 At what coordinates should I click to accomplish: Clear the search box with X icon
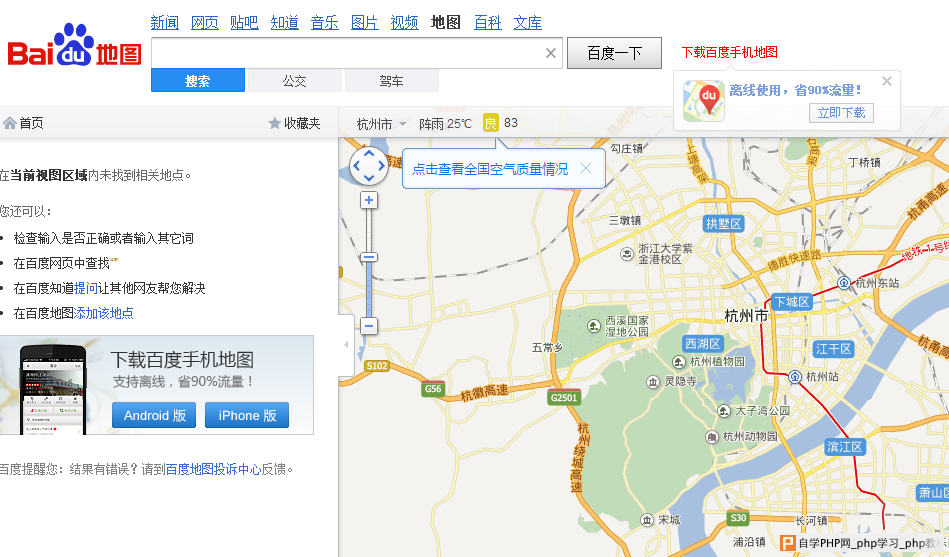coord(551,53)
